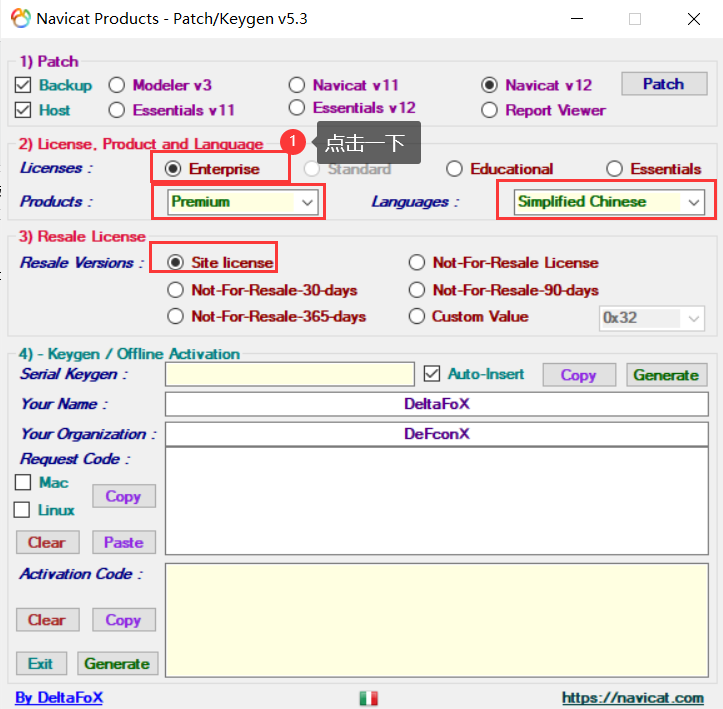This screenshot has height=709, width=723.
Task: Enable the Mac request code checkbox
Action: coord(23,483)
